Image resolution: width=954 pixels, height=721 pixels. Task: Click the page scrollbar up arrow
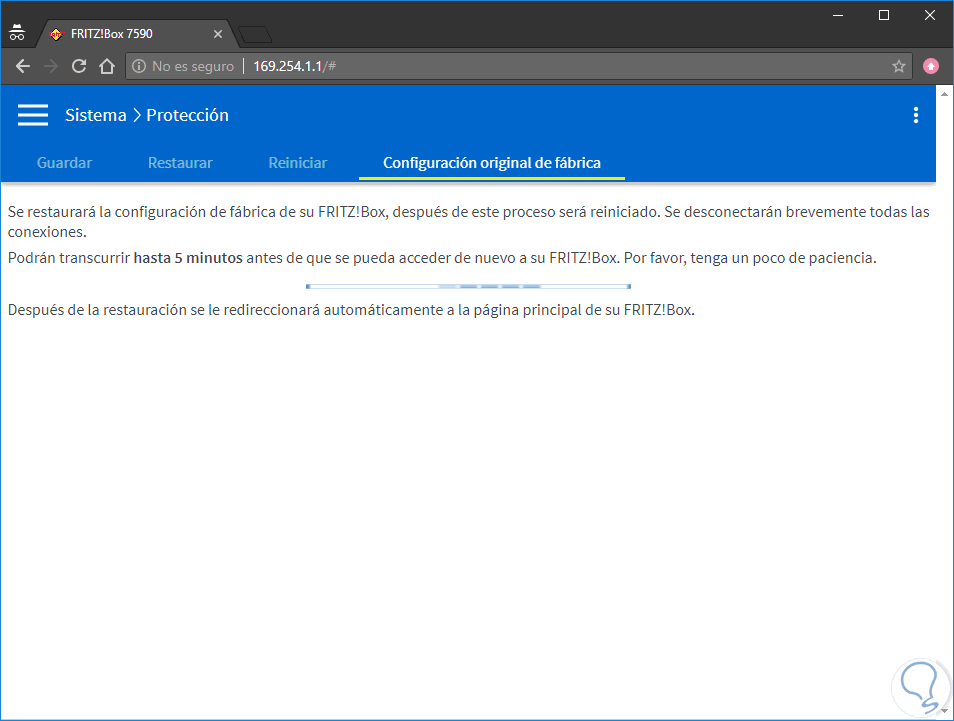pyautogui.click(x=944, y=94)
